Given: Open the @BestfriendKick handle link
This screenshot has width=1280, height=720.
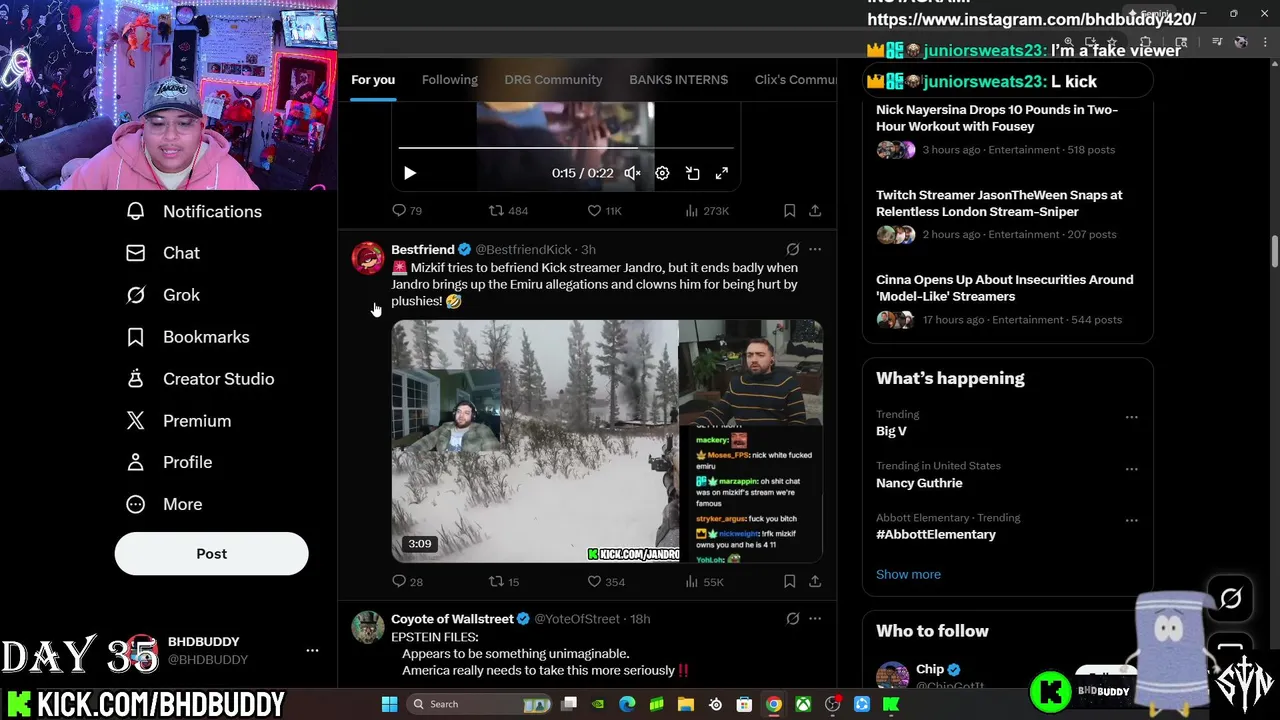Looking at the screenshot, I should [523, 249].
